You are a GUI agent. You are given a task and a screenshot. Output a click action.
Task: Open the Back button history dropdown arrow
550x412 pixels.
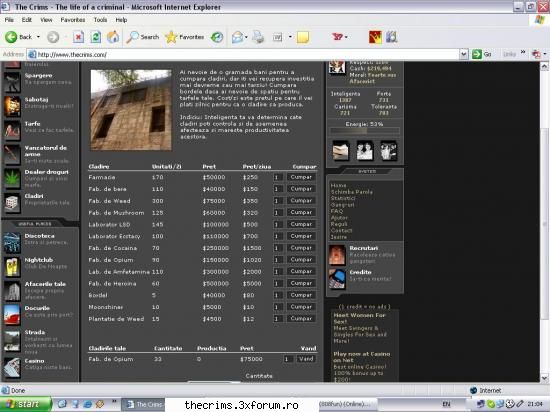coord(38,37)
